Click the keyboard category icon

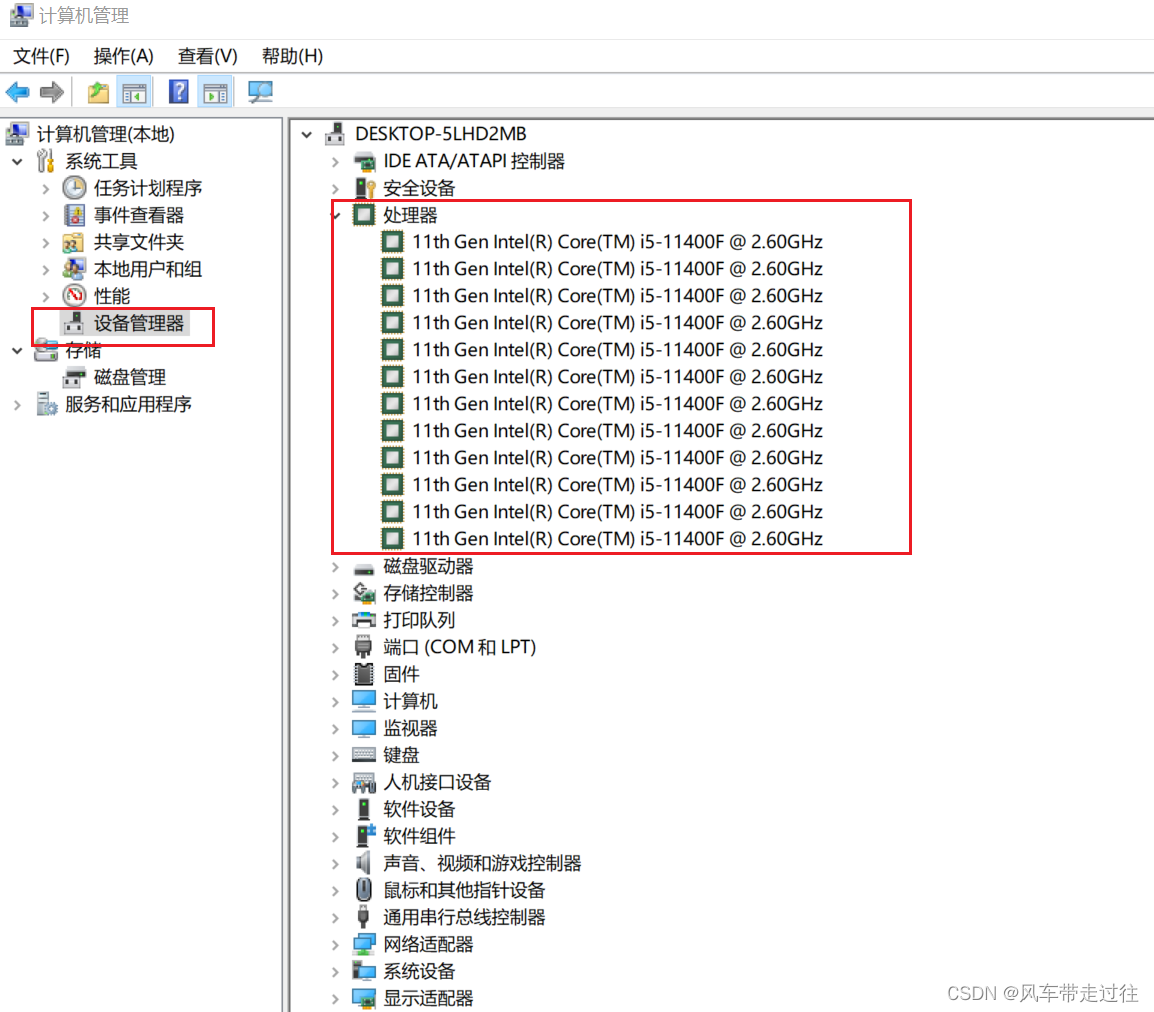click(x=364, y=754)
